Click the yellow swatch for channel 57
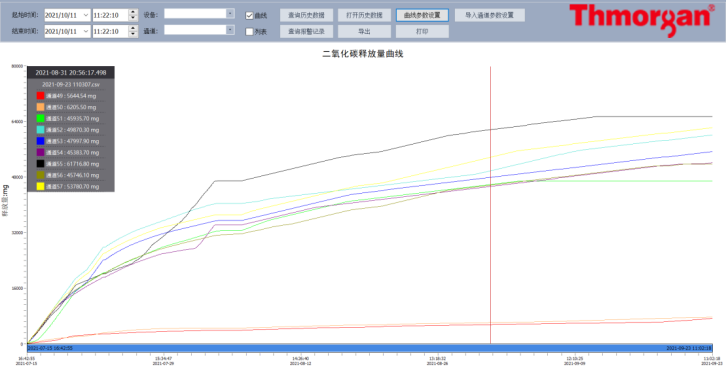Screen dimensions: 727x371 40,186
